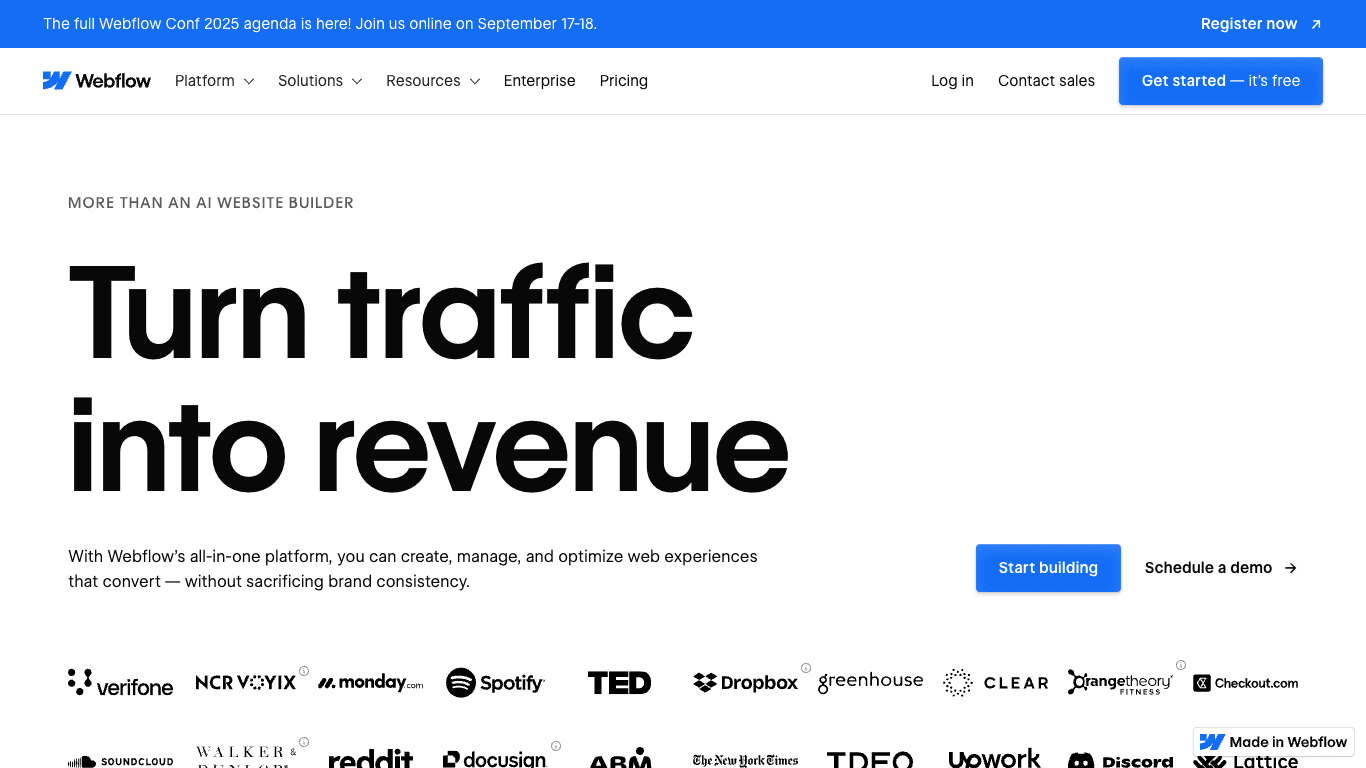Screen dimensions: 1366x768
Task: Expand the Resources dropdown menu
Action: [432, 81]
